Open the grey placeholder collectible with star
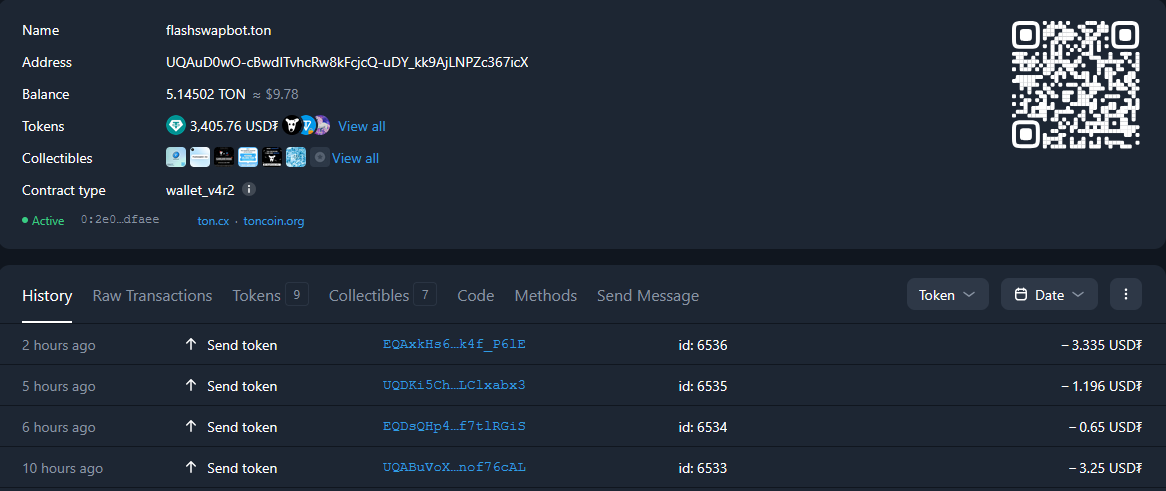1166x491 pixels. pos(320,157)
